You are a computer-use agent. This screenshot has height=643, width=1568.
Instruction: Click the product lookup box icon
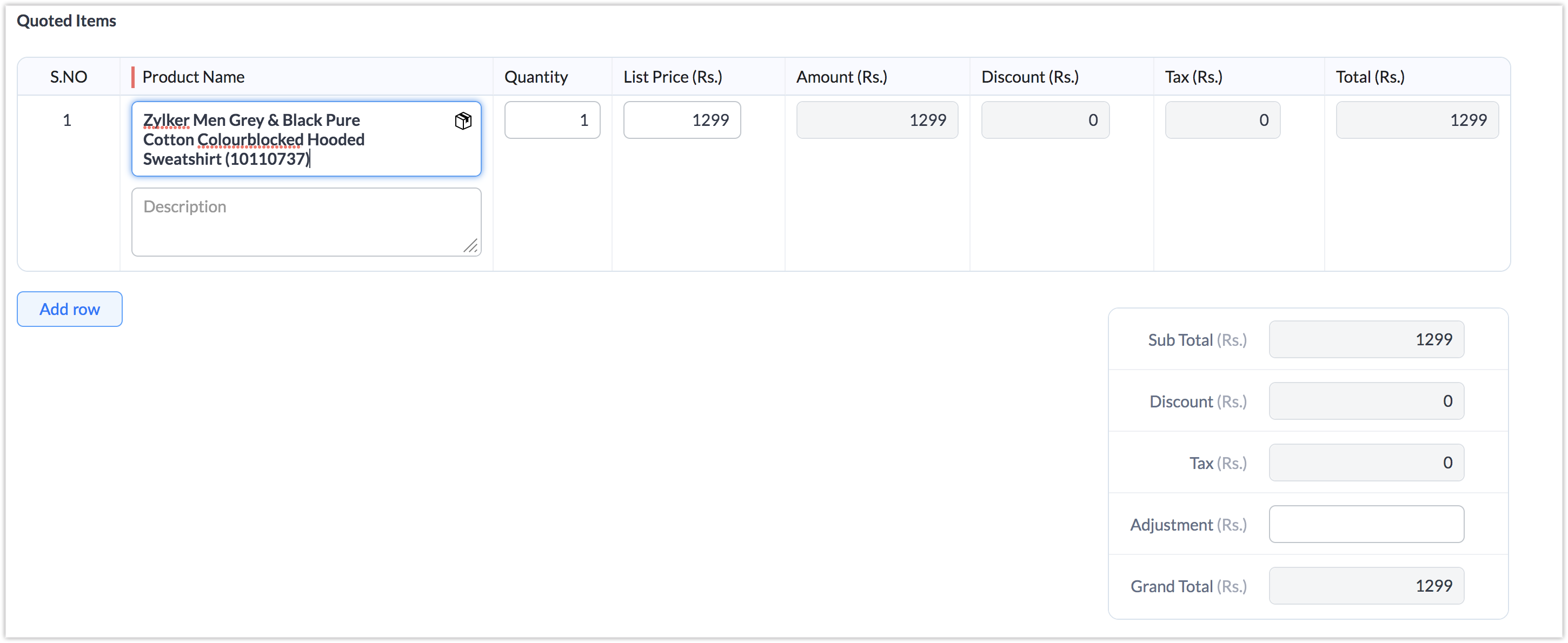coord(463,120)
